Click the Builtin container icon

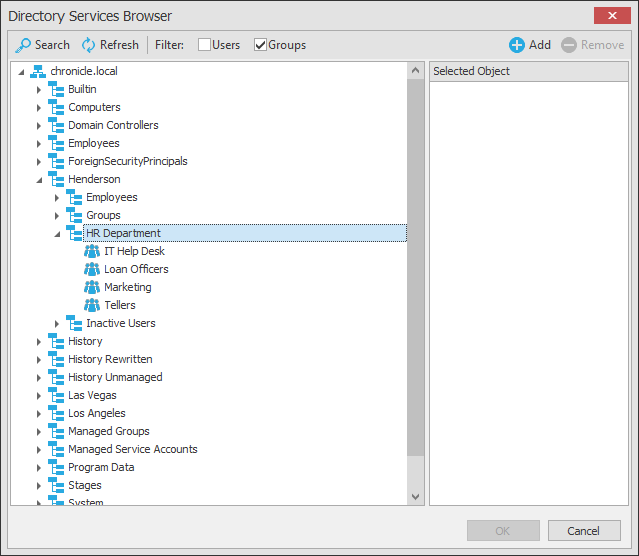coord(56,89)
